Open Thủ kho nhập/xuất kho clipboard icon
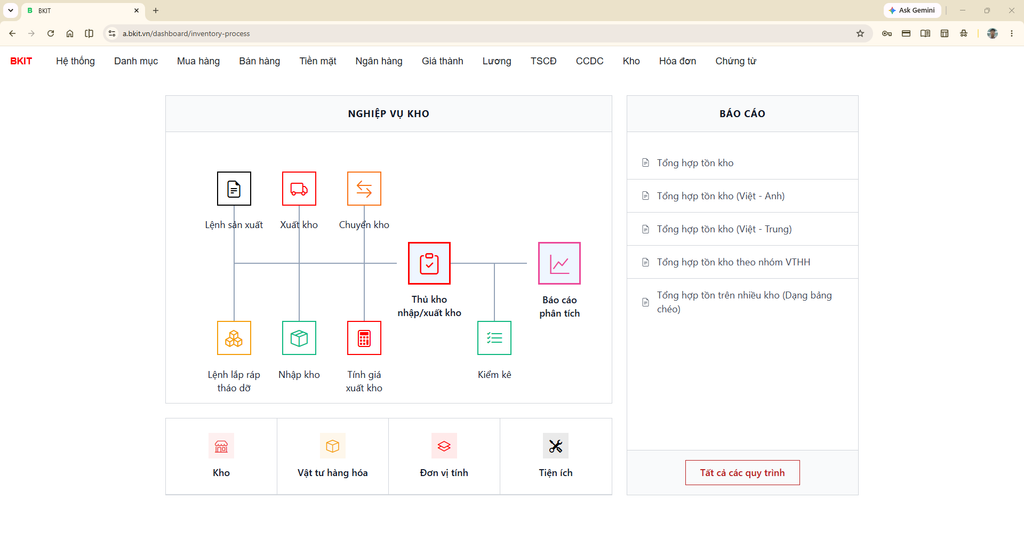The image size is (1024, 550). [x=429, y=263]
